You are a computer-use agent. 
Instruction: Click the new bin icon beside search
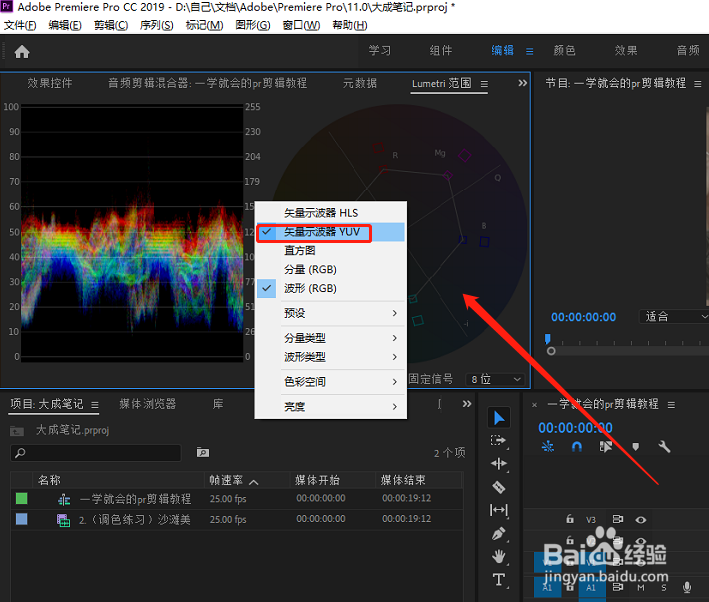pyautogui.click(x=203, y=452)
